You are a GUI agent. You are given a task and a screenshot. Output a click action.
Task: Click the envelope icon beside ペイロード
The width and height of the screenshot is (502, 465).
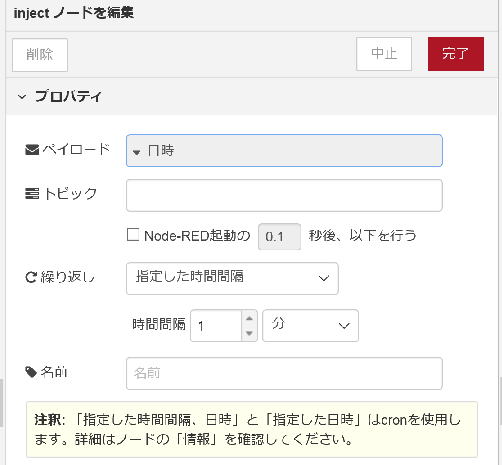pyautogui.click(x=32, y=150)
